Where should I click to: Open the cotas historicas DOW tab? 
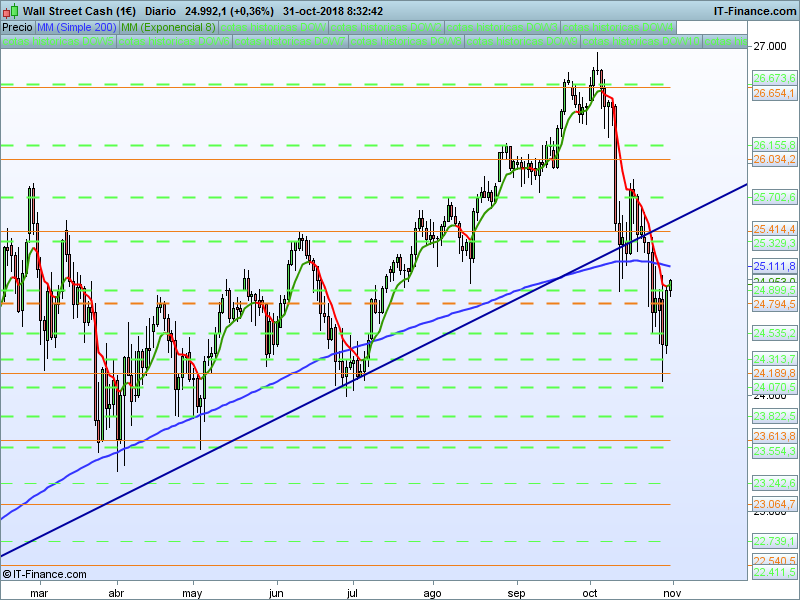click(273, 27)
